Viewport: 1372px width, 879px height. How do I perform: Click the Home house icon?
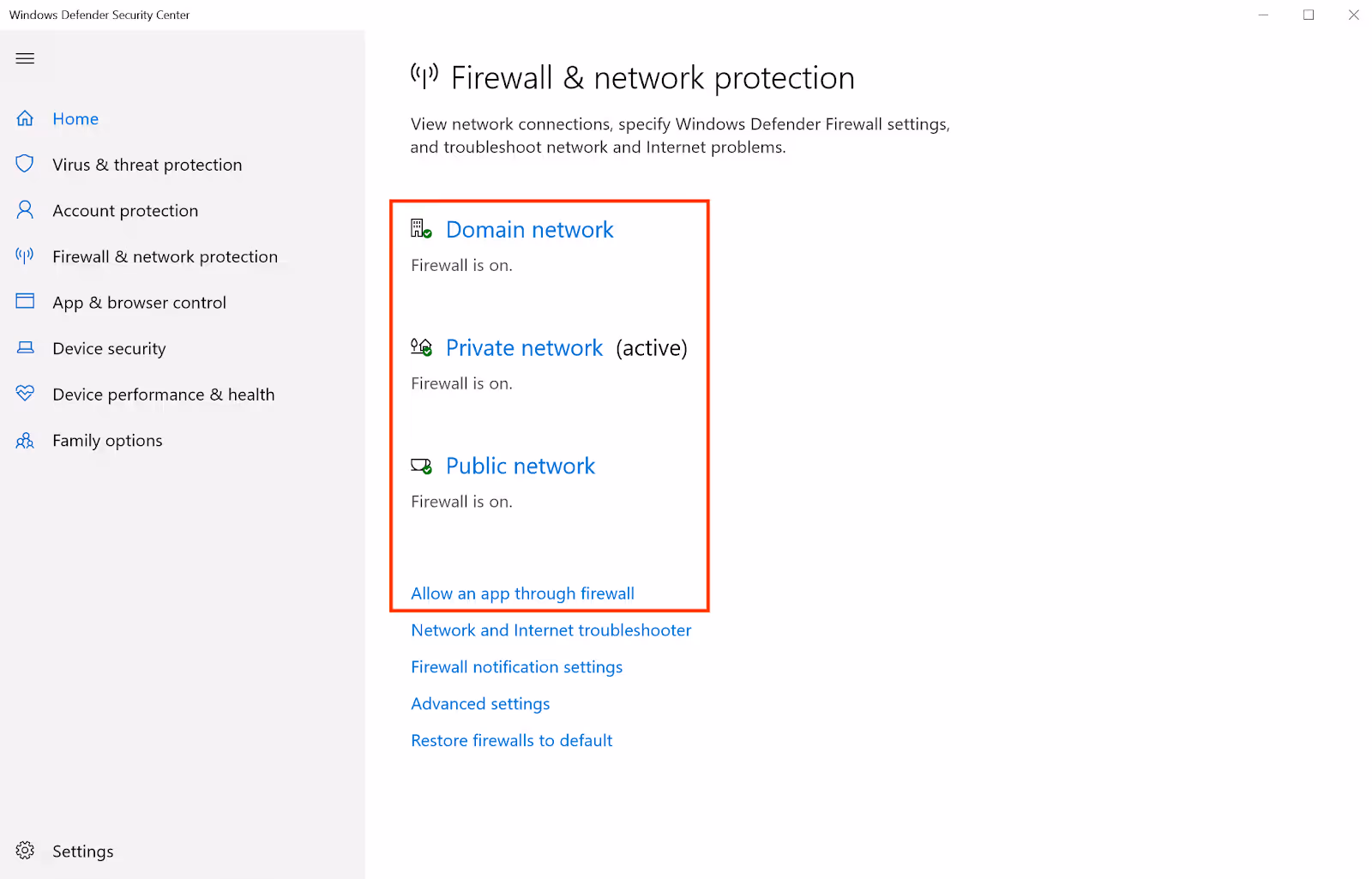click(25, 118)
